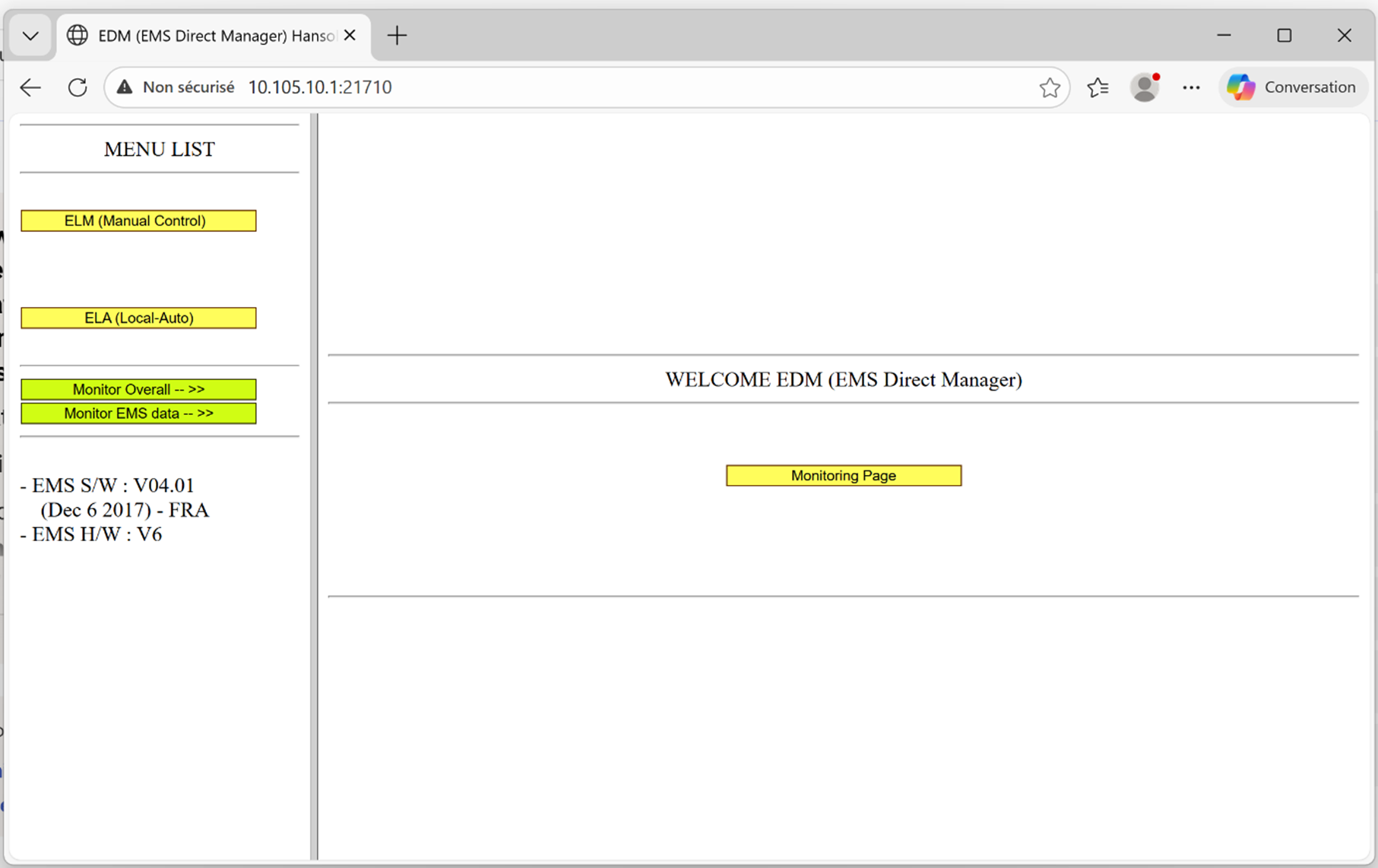
Task: Click the browser back arrow
Action: click(x=30, y=87)
